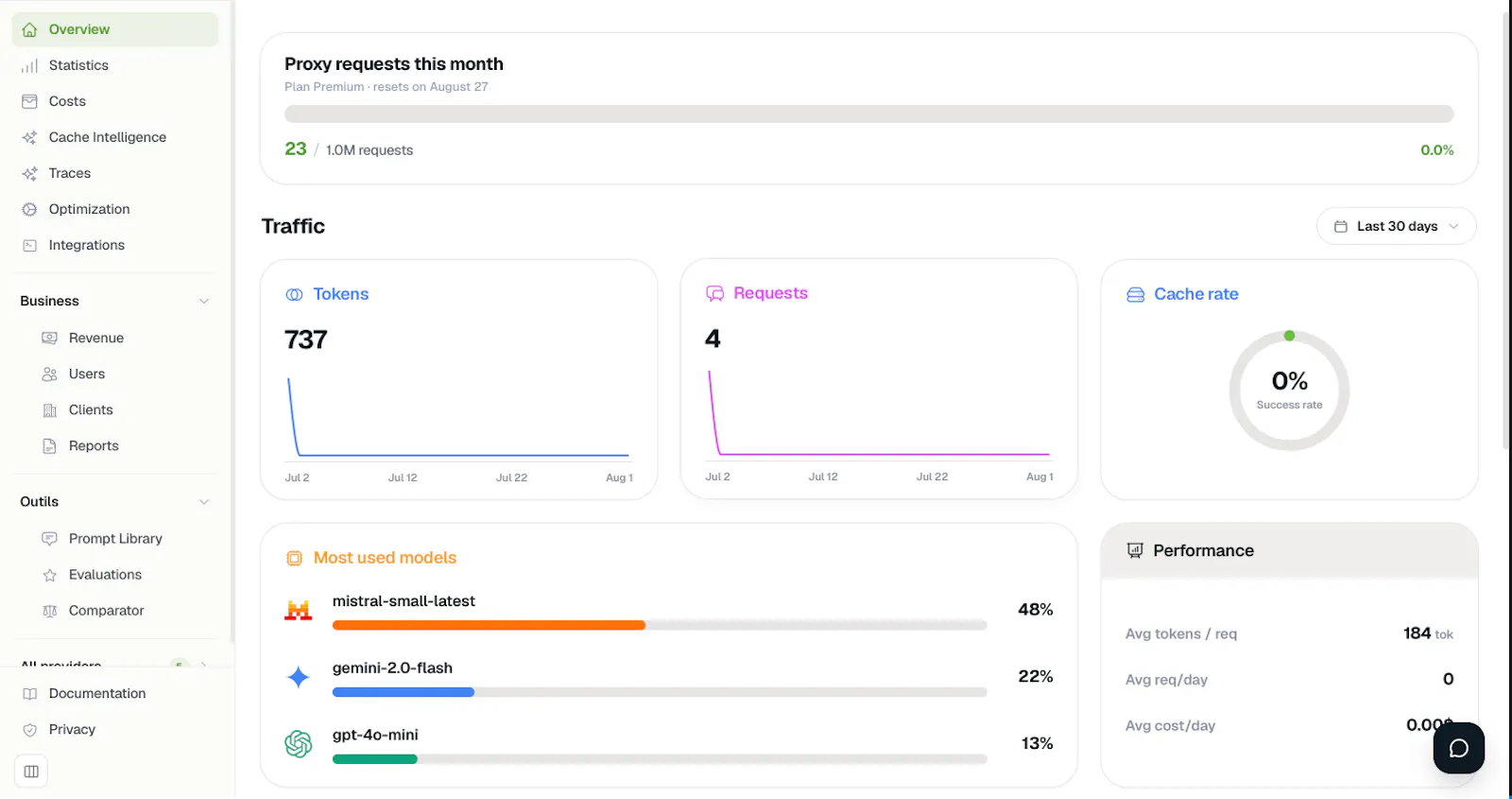1512x799 pixels.
Task: Click the Tokens card icon
Action: [294, 295]
